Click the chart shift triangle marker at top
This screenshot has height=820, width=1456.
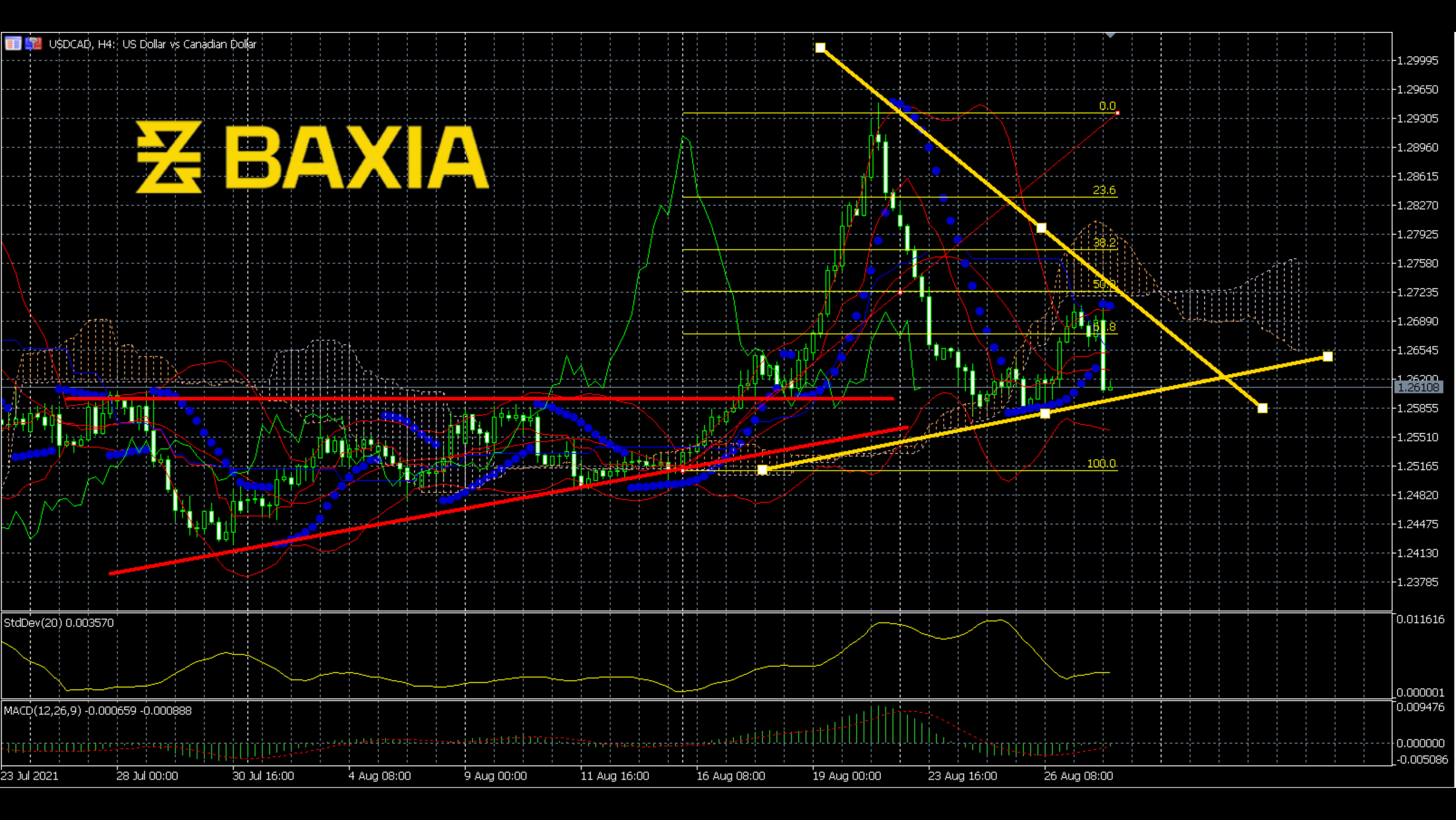click(1110, 35)
